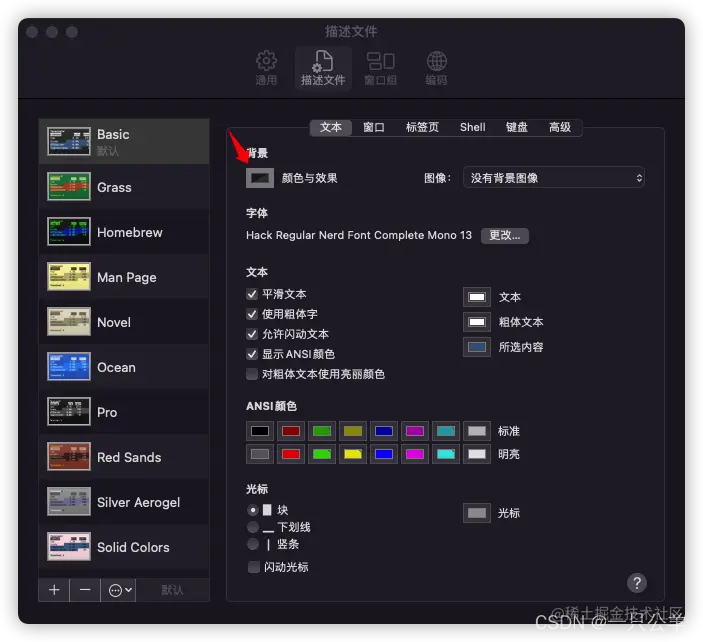703x642 pixels.
Task: Enable the 闪动光标 blink cursor checkbox
Action: (x=254, y=567)
